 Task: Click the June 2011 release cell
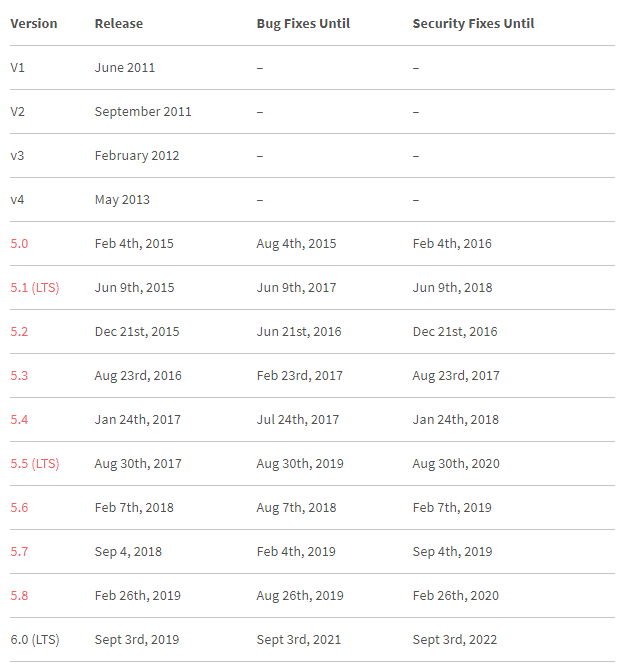(x=125, y=68)
